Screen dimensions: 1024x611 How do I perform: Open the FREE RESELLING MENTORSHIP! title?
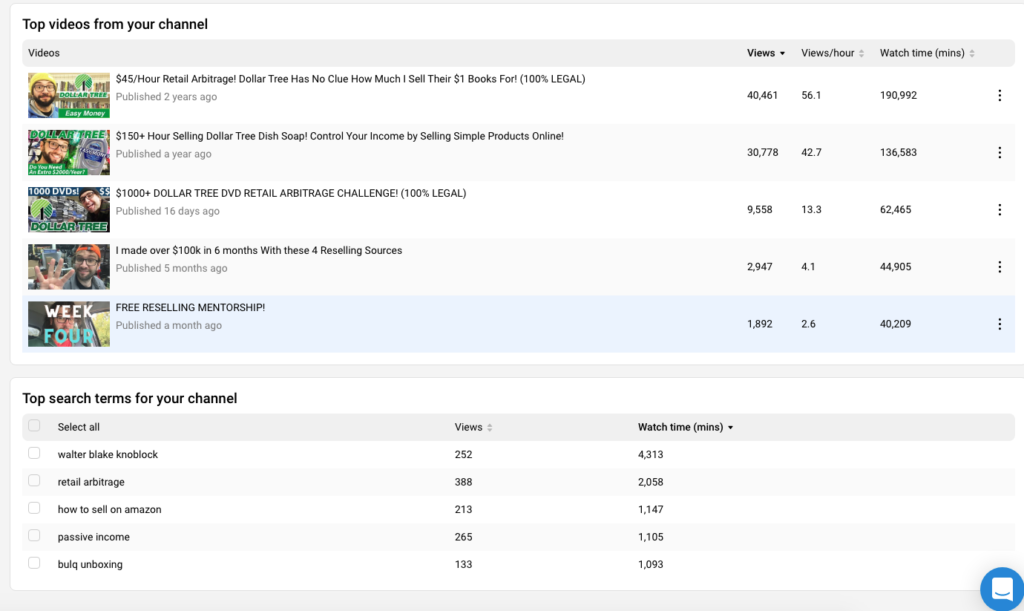[190, 307]
